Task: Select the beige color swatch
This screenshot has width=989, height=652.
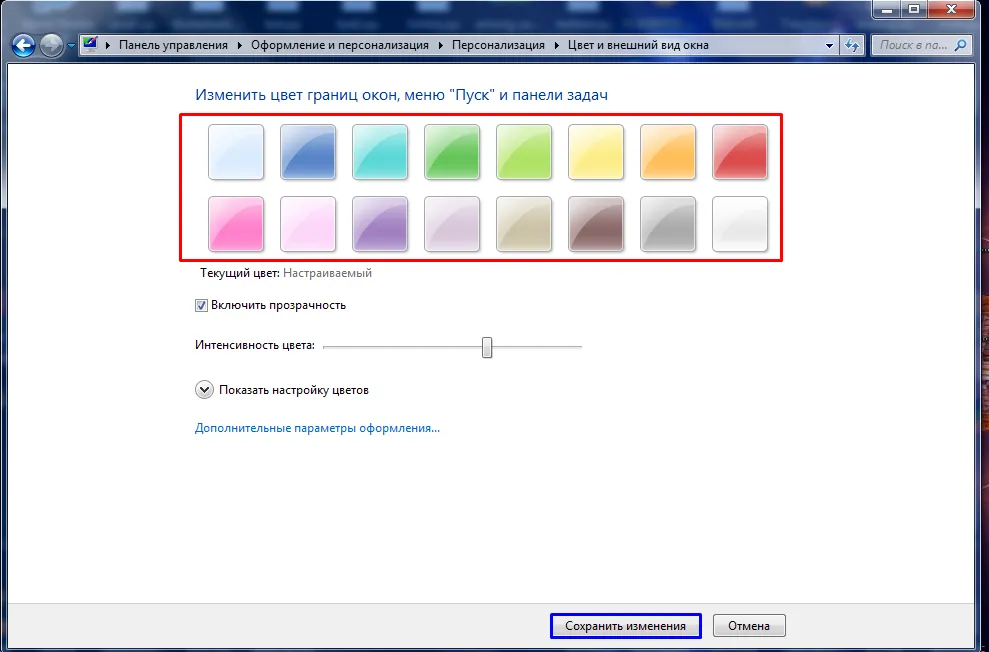Action: click(x=524, y=224)
